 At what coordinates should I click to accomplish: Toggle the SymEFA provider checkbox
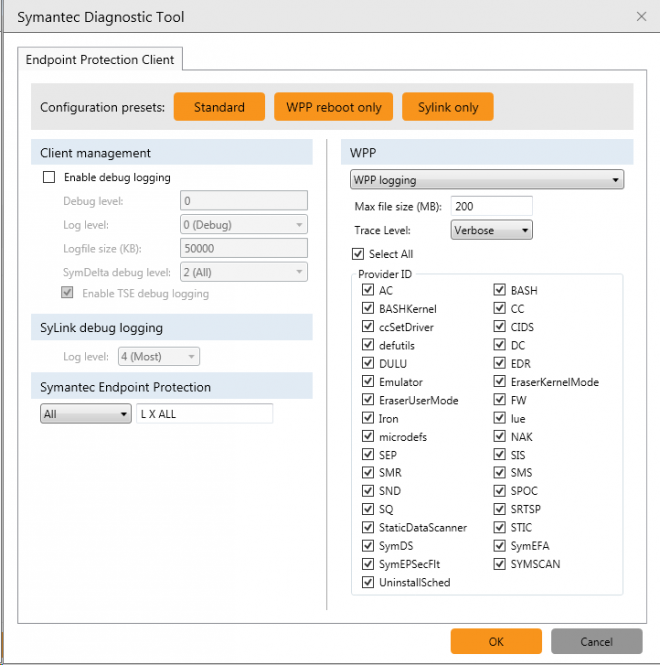(x=500, y=545)
